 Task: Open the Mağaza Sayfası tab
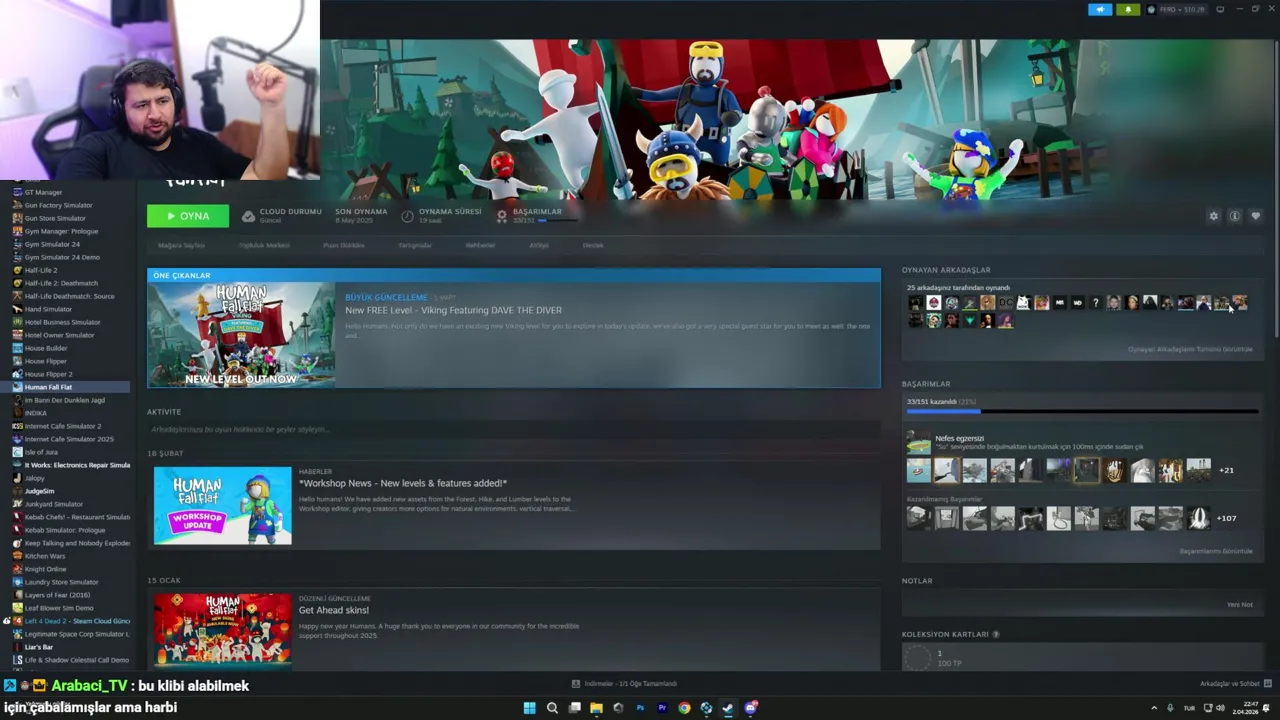tap(181, 245)
